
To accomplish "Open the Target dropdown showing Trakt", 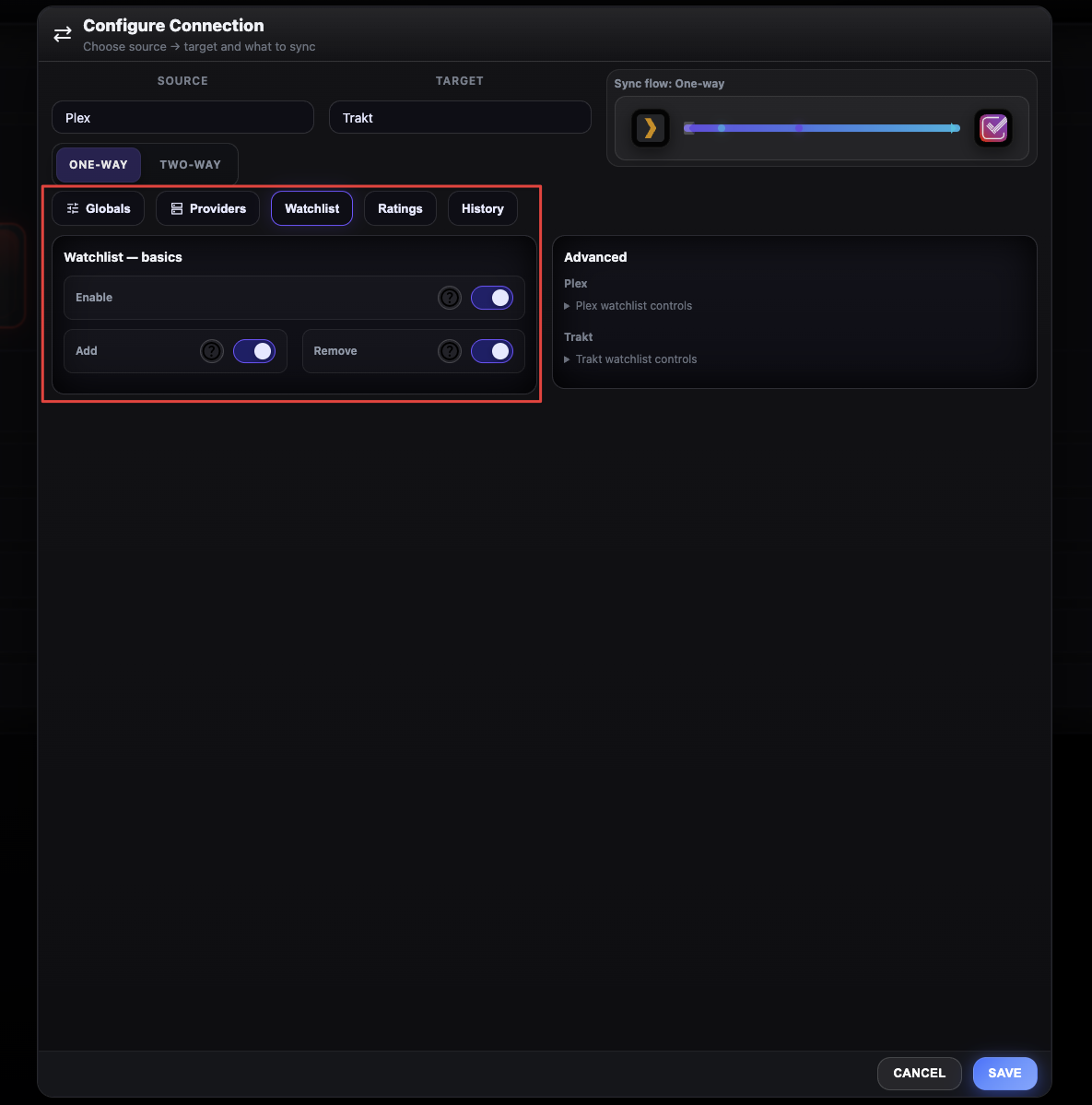I will 460,118.
